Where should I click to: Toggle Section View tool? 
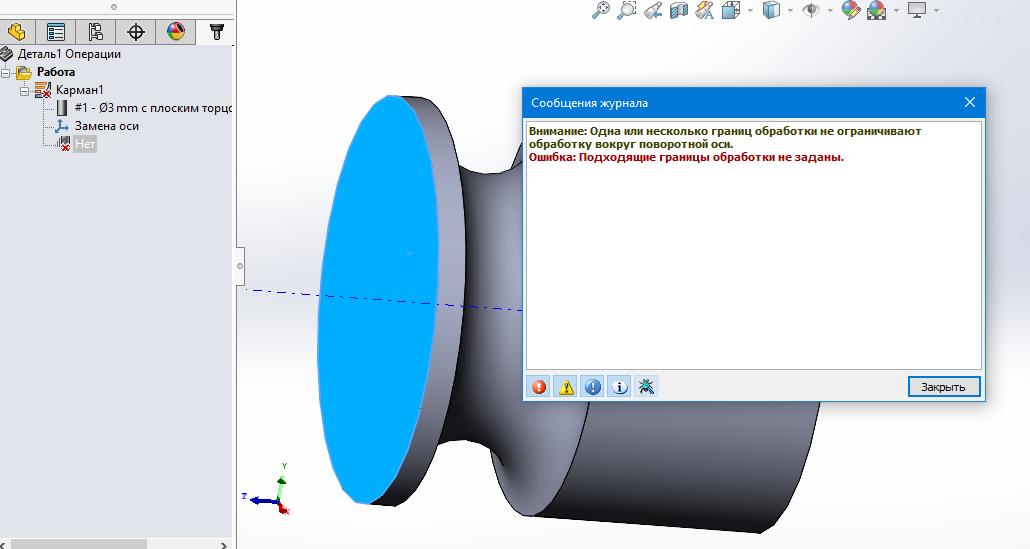click(x=679, y=10)
